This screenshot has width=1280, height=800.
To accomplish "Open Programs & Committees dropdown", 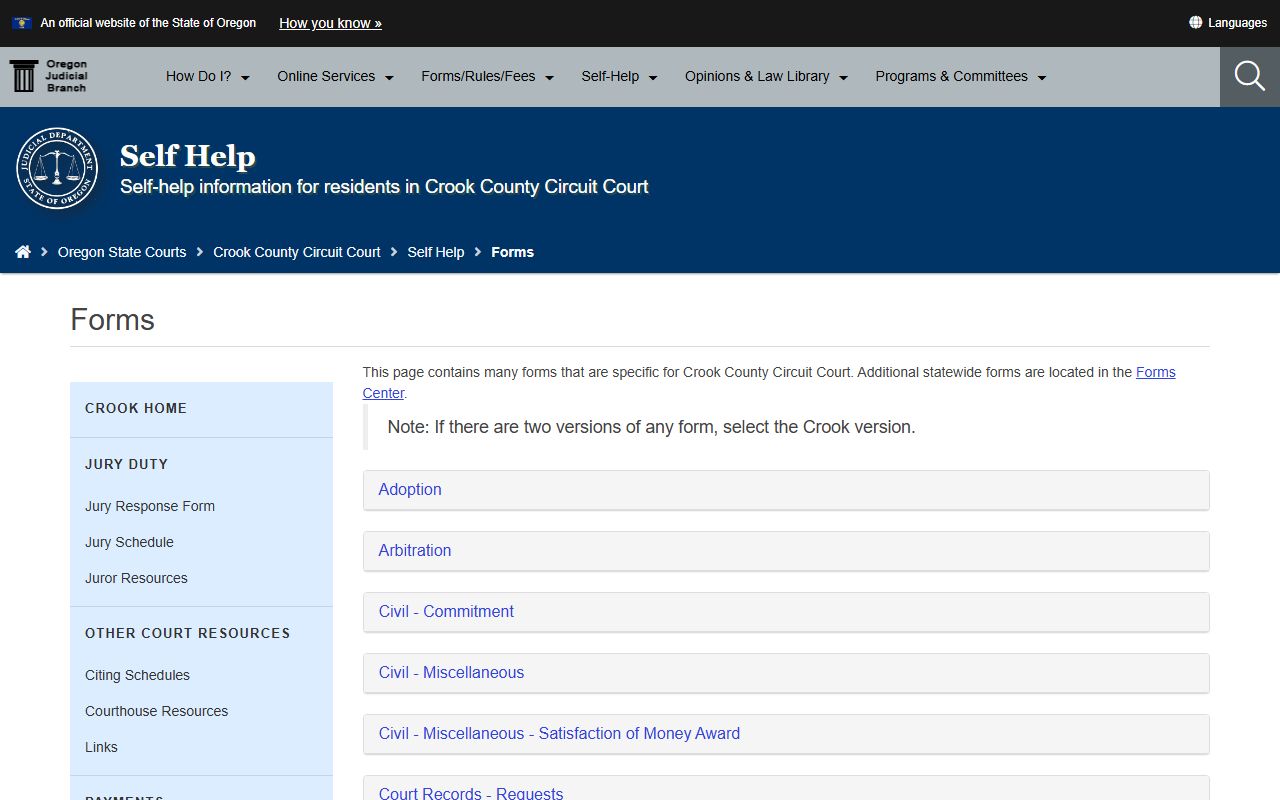I will click(961, 76).
